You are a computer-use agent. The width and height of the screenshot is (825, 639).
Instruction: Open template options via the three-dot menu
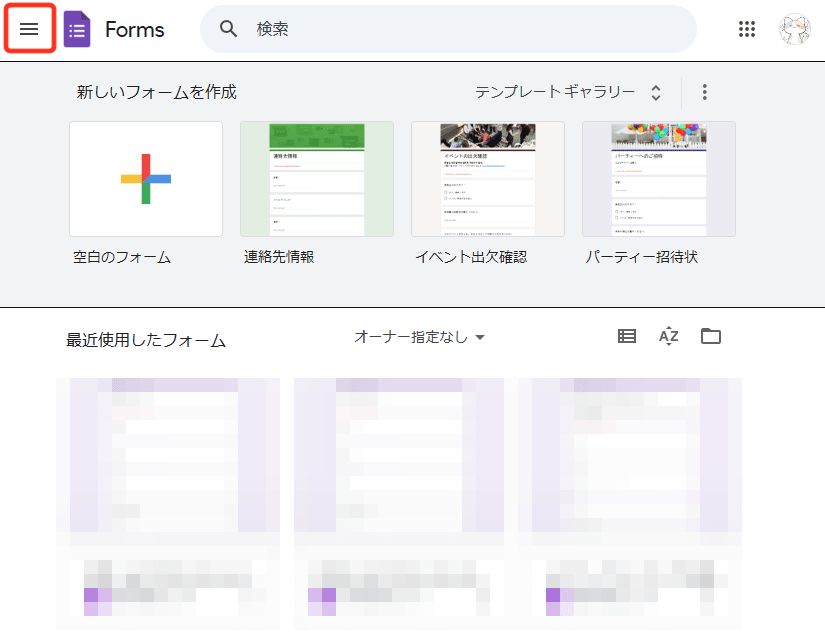tap(704, 91)
